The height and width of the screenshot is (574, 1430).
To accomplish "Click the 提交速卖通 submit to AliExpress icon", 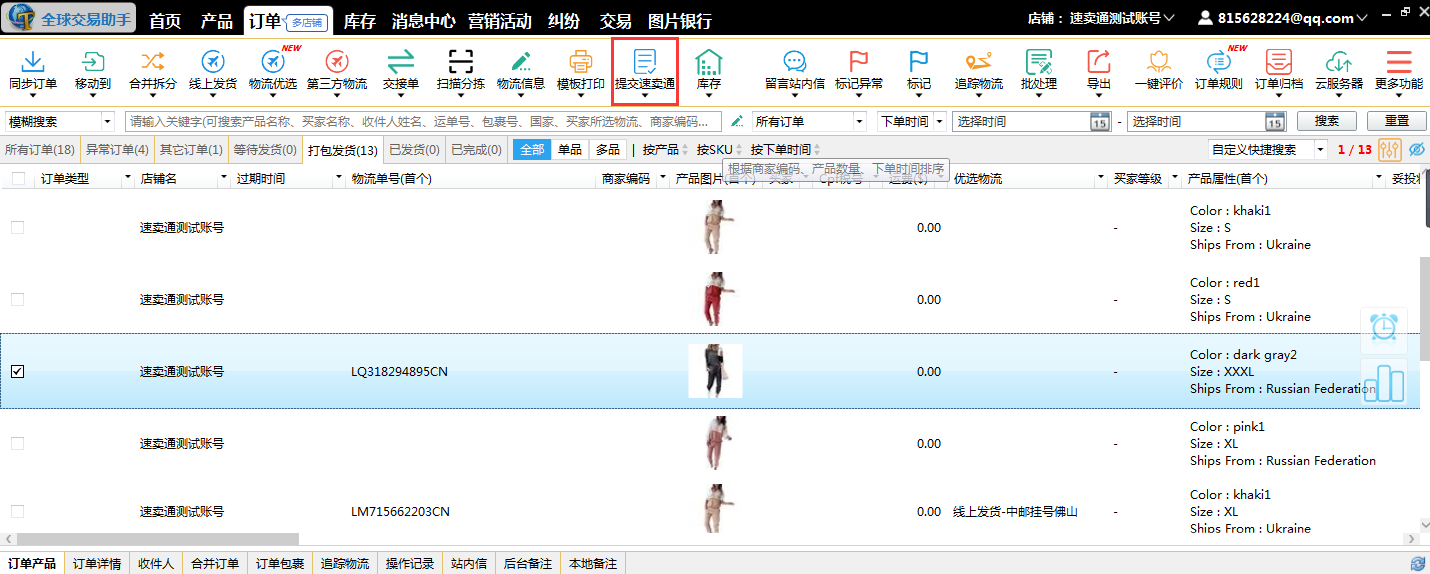I will [645, 62].
